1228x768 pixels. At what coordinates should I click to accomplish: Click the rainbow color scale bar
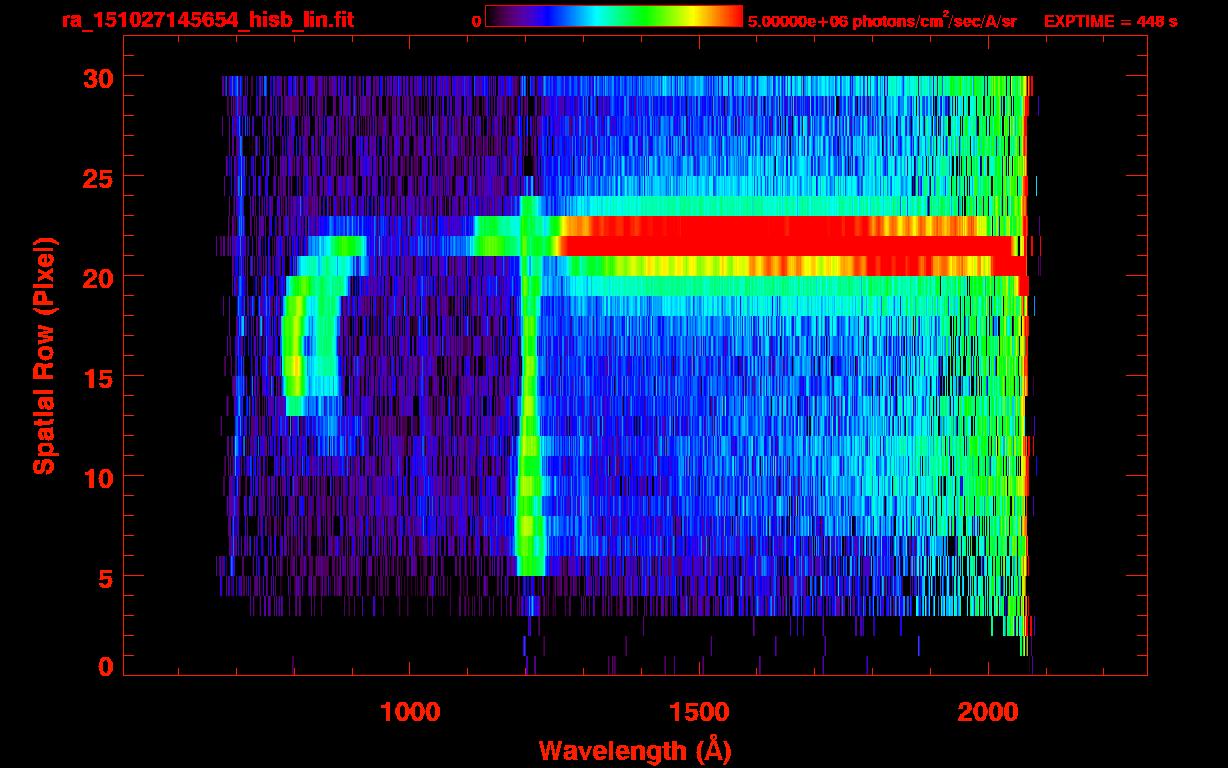pos(614,16)
